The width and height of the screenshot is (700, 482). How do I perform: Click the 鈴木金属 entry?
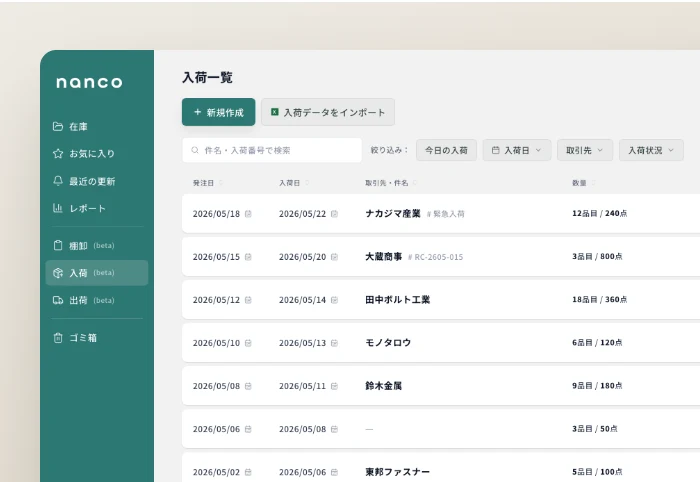click(x=383, y=386)
